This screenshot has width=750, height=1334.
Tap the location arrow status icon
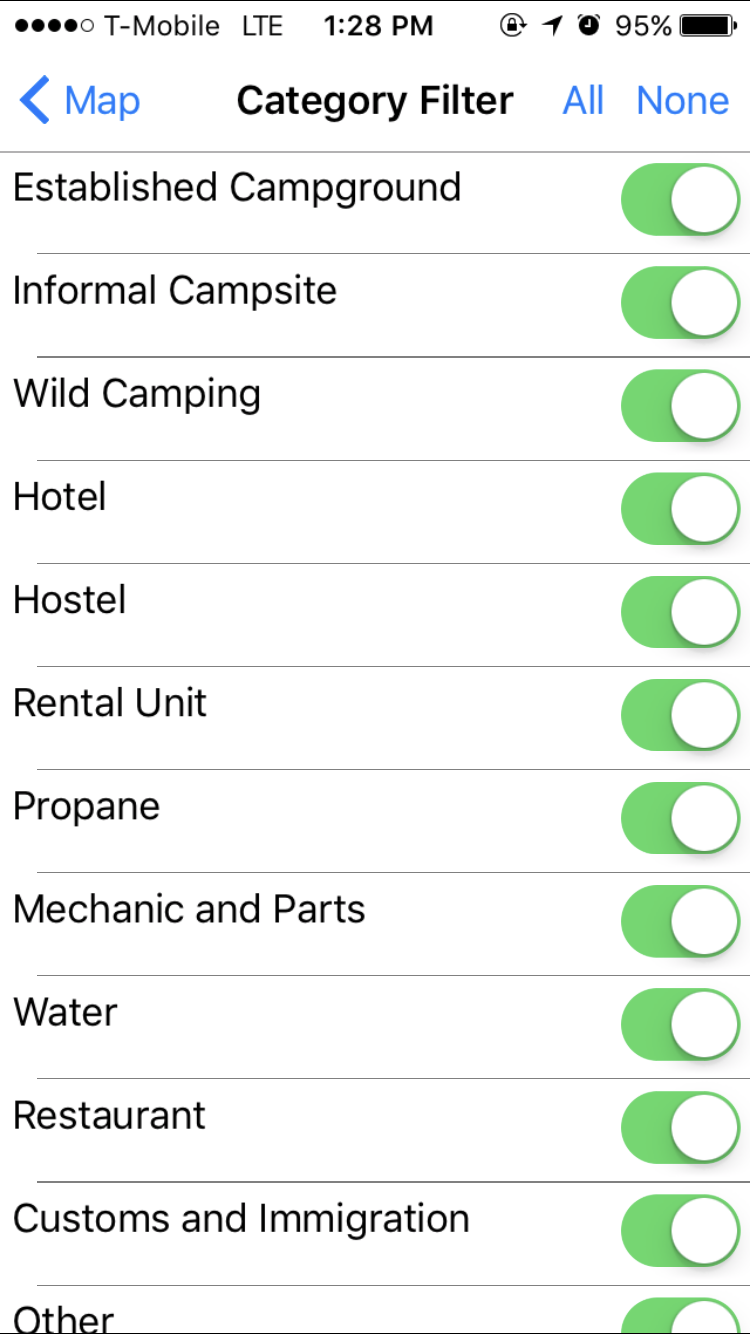pos(552,27)
